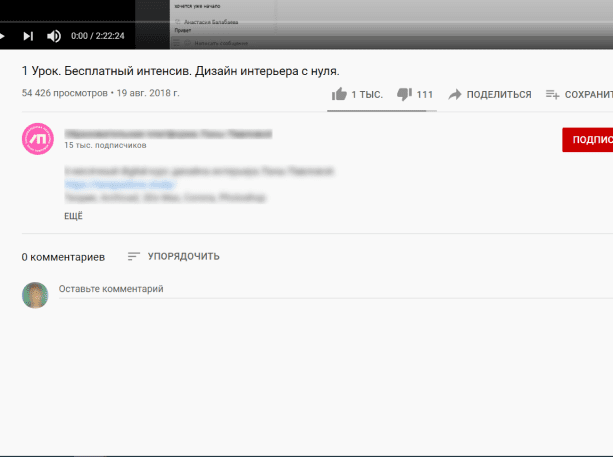This screenshot has height=457, width=613.
Task: Click the 111 dislike count
Action: tap(425, 95)
